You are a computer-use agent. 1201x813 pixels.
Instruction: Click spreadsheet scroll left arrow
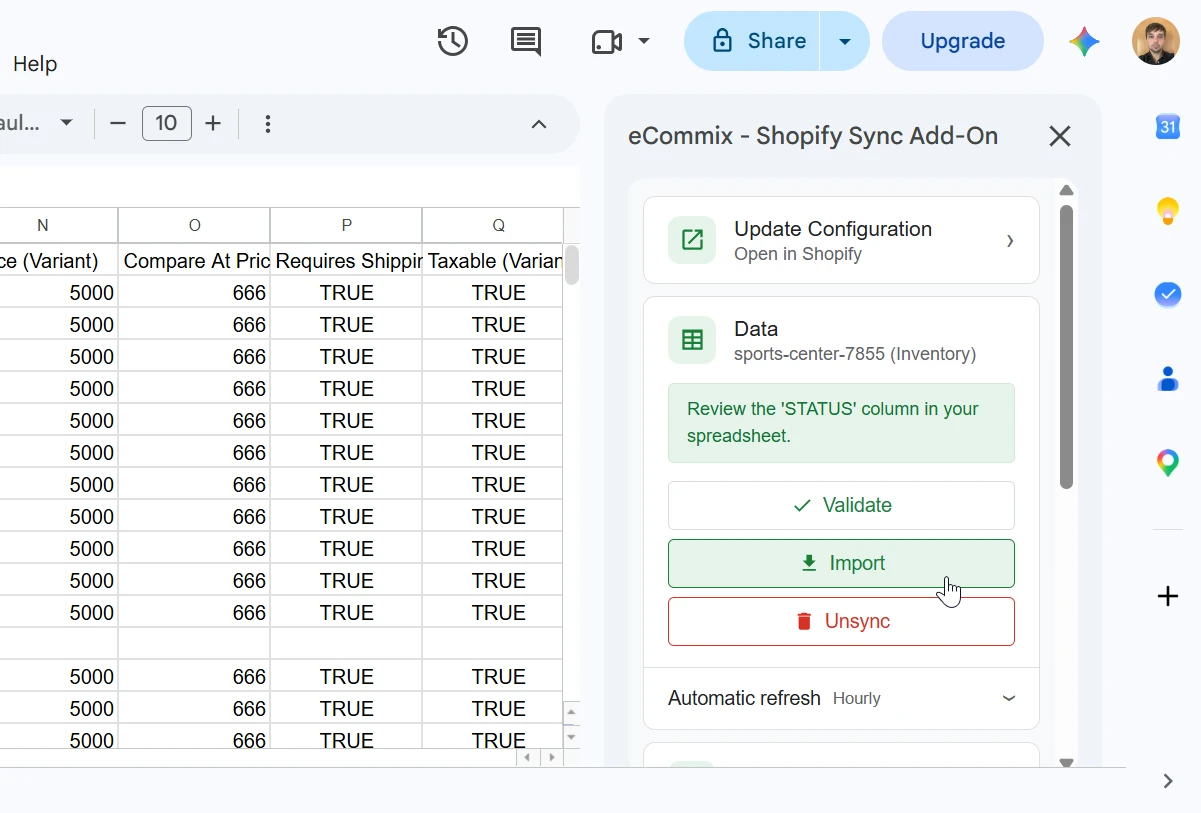[529, 758]
